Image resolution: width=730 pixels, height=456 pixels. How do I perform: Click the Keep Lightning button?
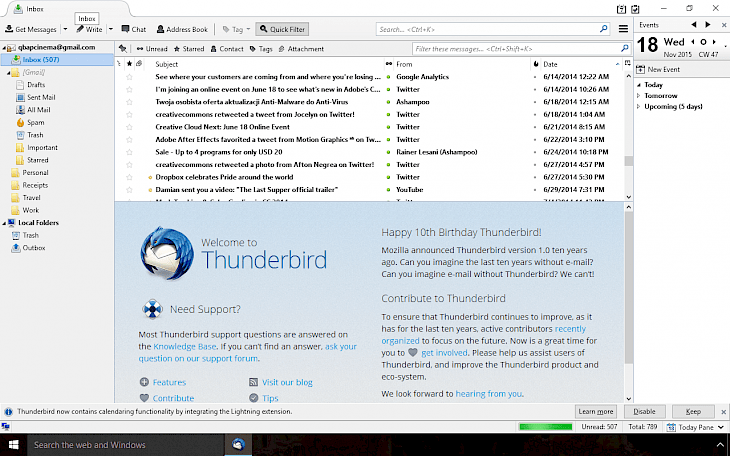(693, 412)
